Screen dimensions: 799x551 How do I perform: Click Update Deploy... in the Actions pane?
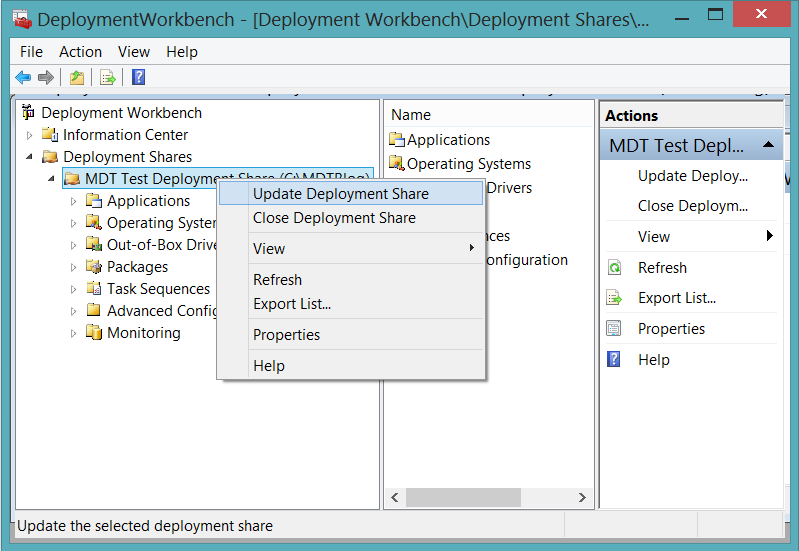(693, 176)
